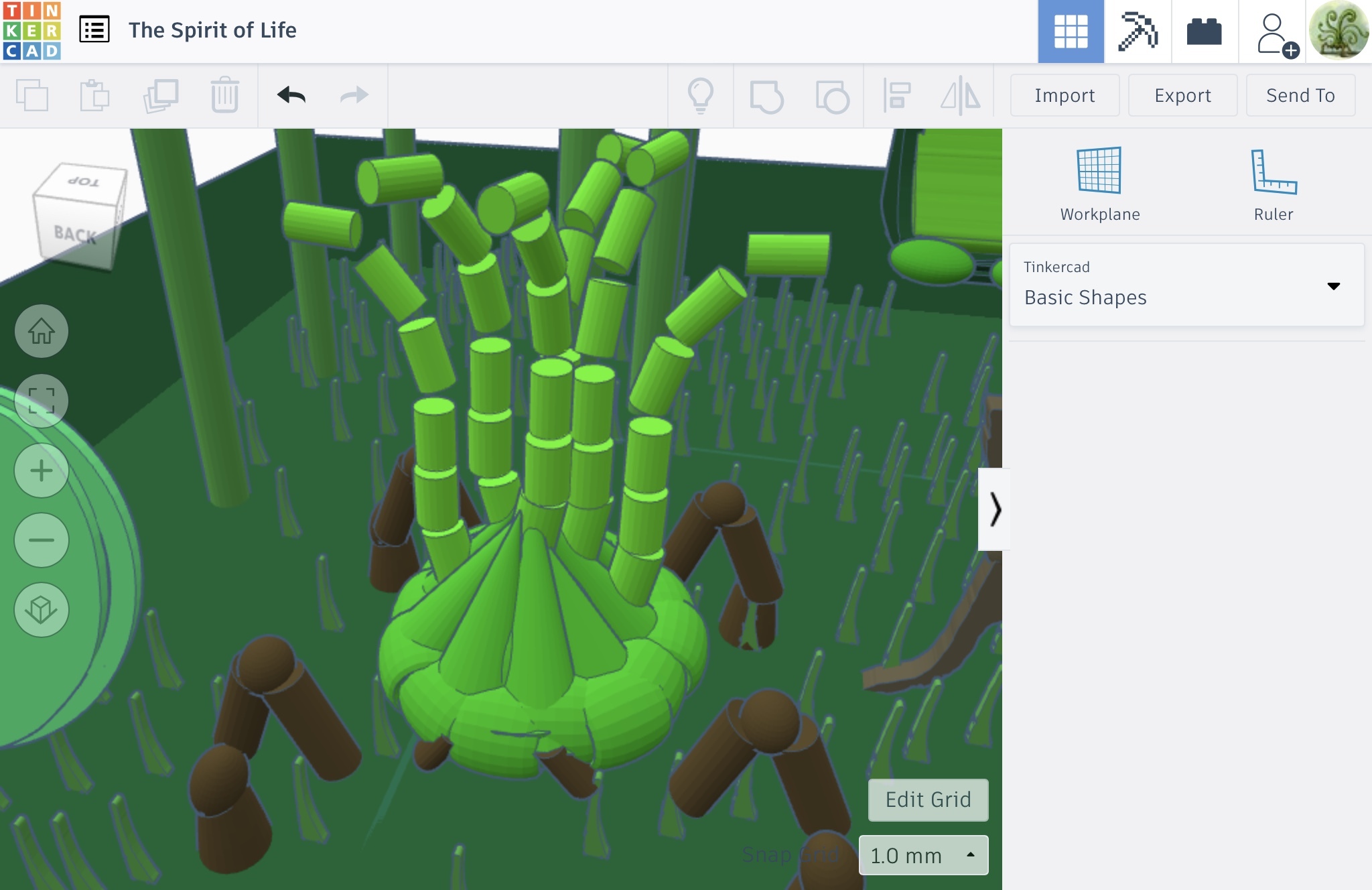
Task: Reset to home view
Action: click(x=42, y=331)
